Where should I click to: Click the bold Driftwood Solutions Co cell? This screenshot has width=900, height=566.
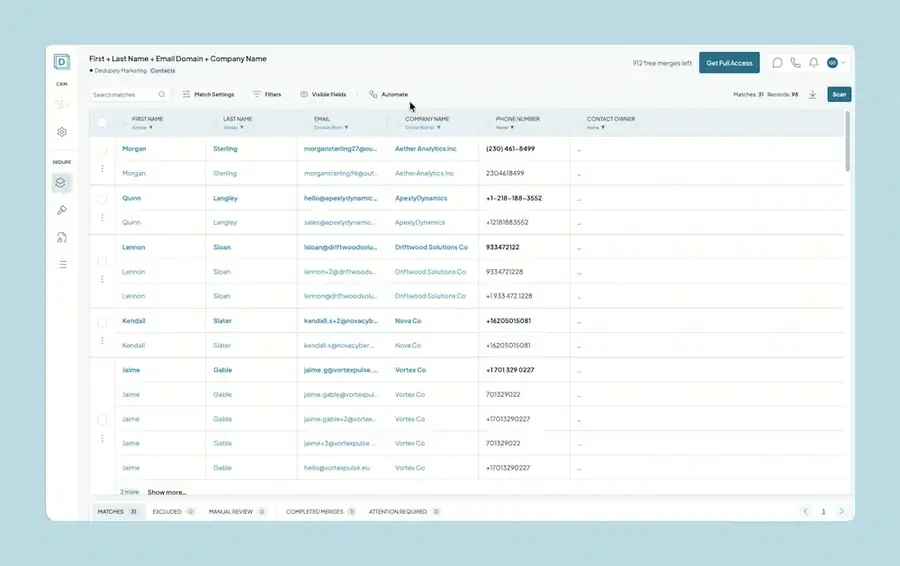431,247
